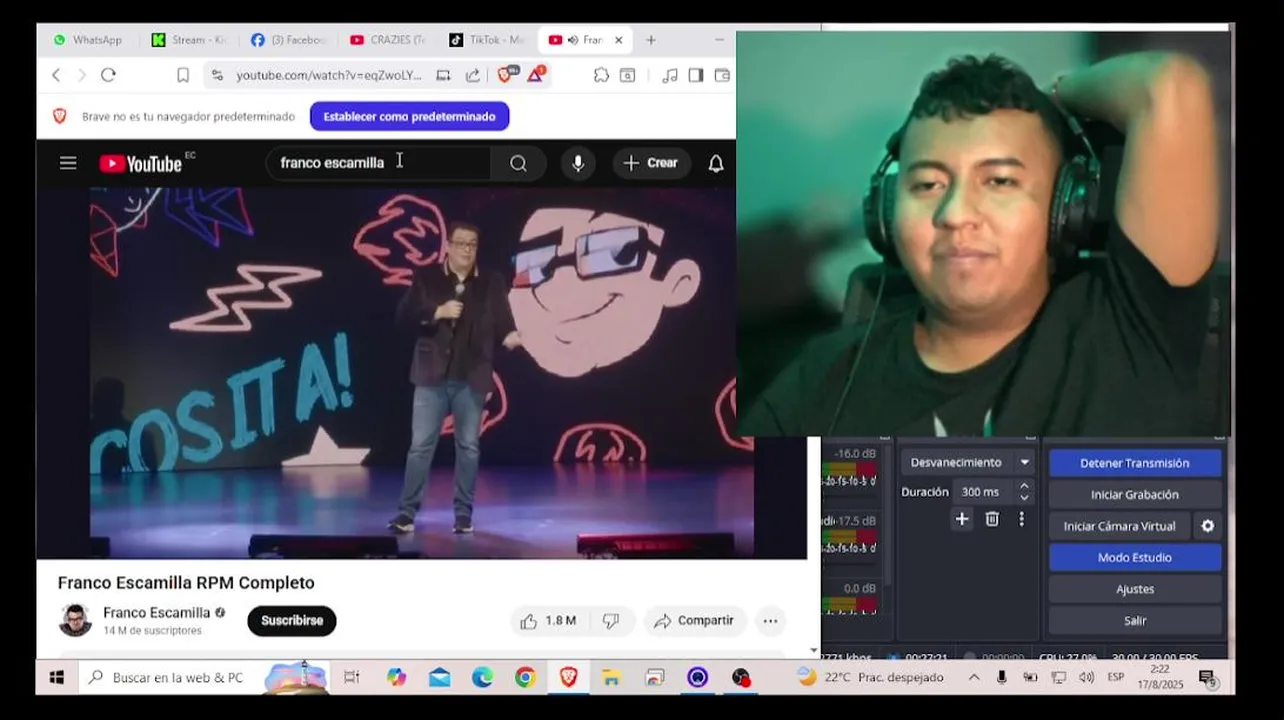Click Salir in OBS
This screenshot has height=720, width=1284.
[1135, 621]
